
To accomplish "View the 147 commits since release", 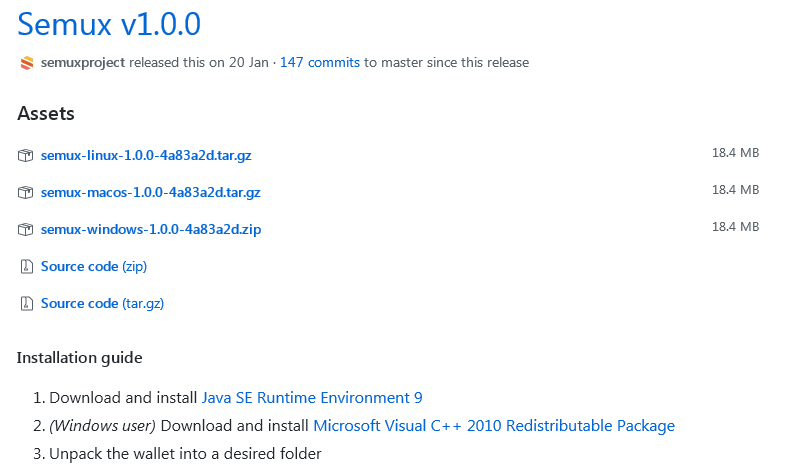I will pos(320,62).
